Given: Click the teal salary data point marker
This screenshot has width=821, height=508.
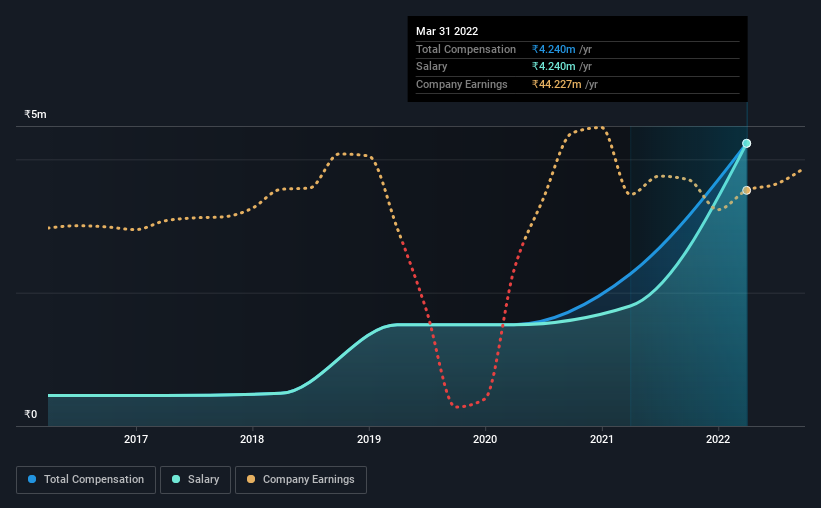Looking at the screenshot, I should click(747, 143).
